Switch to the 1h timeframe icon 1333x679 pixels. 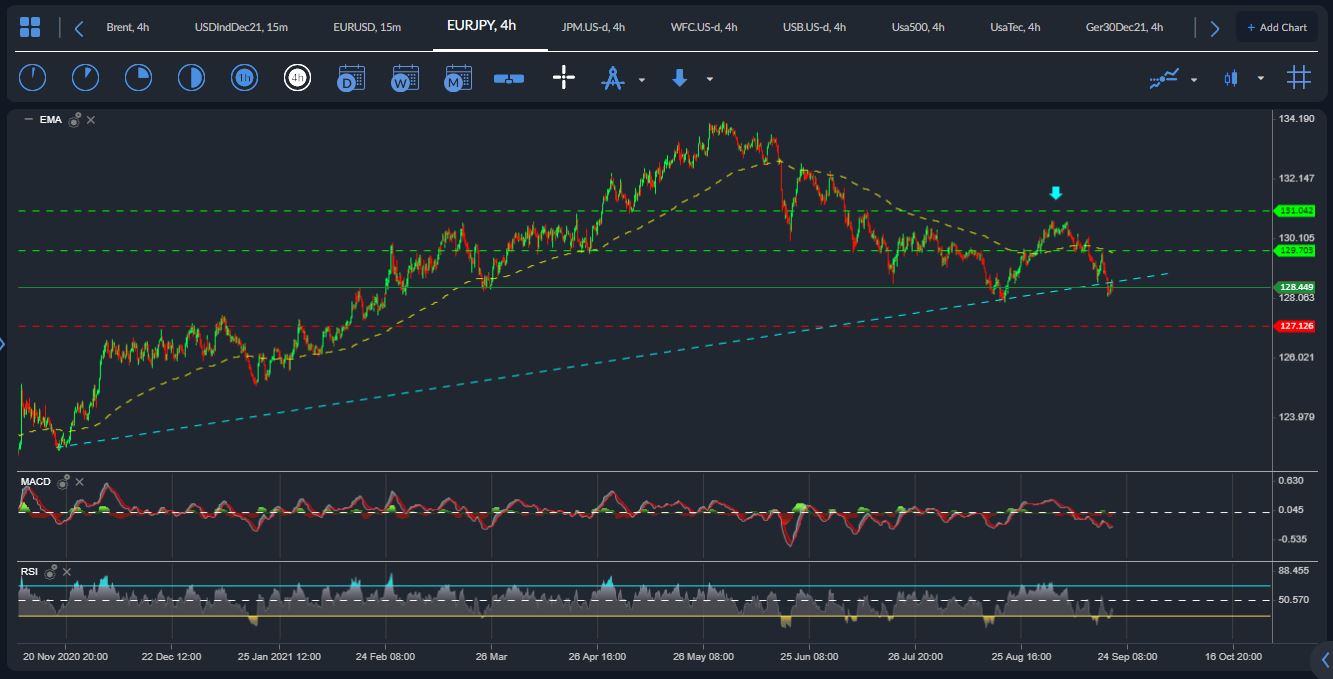tap(244, 77)
